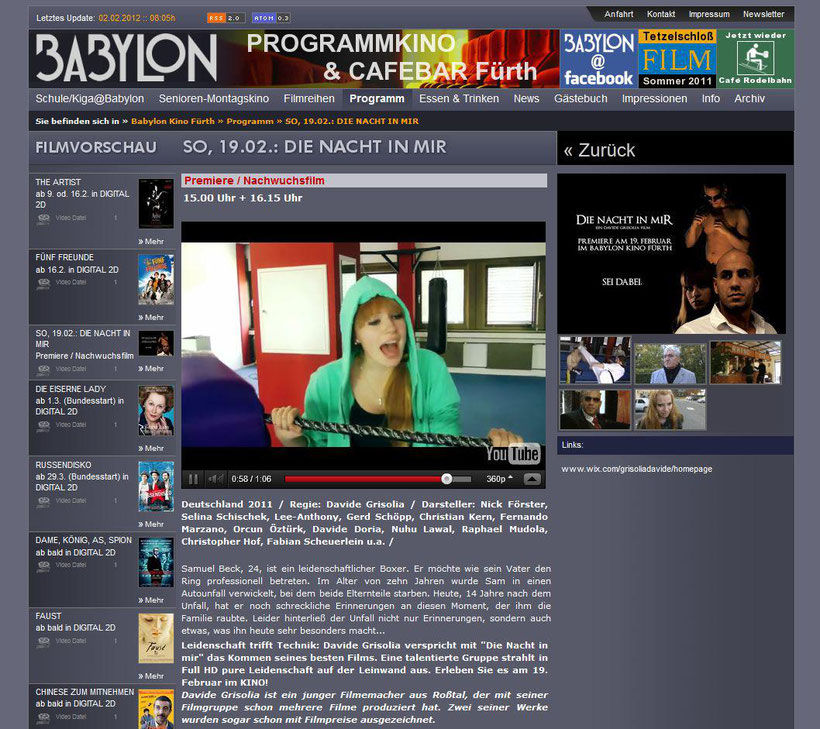The width and height of the screenshot is (820, 729).
Task: Expand Mehr for Die Eiserne Lady
Action: click(151, 449)
